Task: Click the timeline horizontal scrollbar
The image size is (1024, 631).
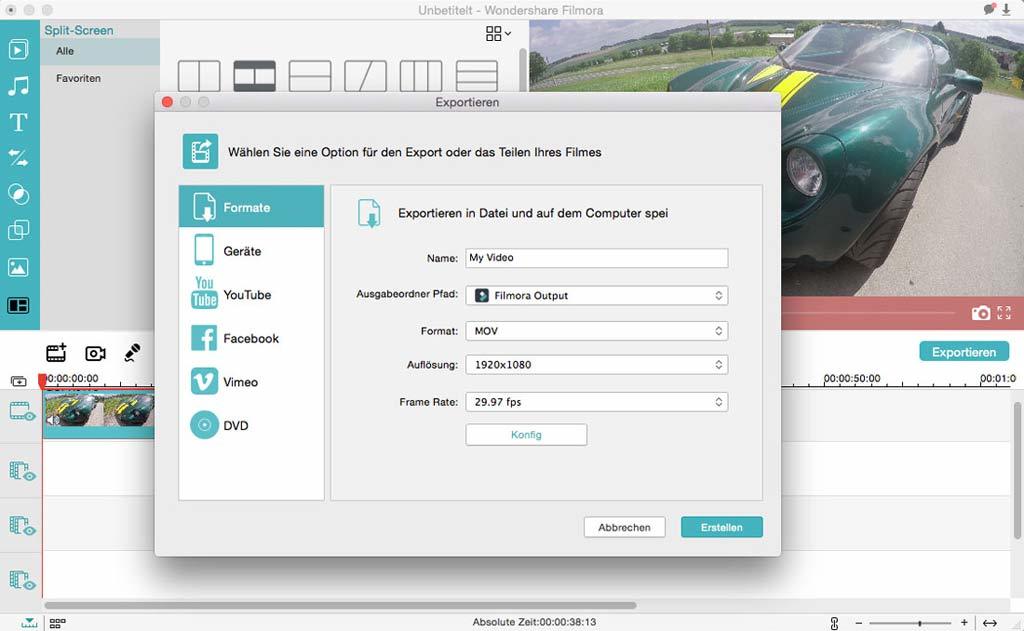Action: click(x=340, y=606)
